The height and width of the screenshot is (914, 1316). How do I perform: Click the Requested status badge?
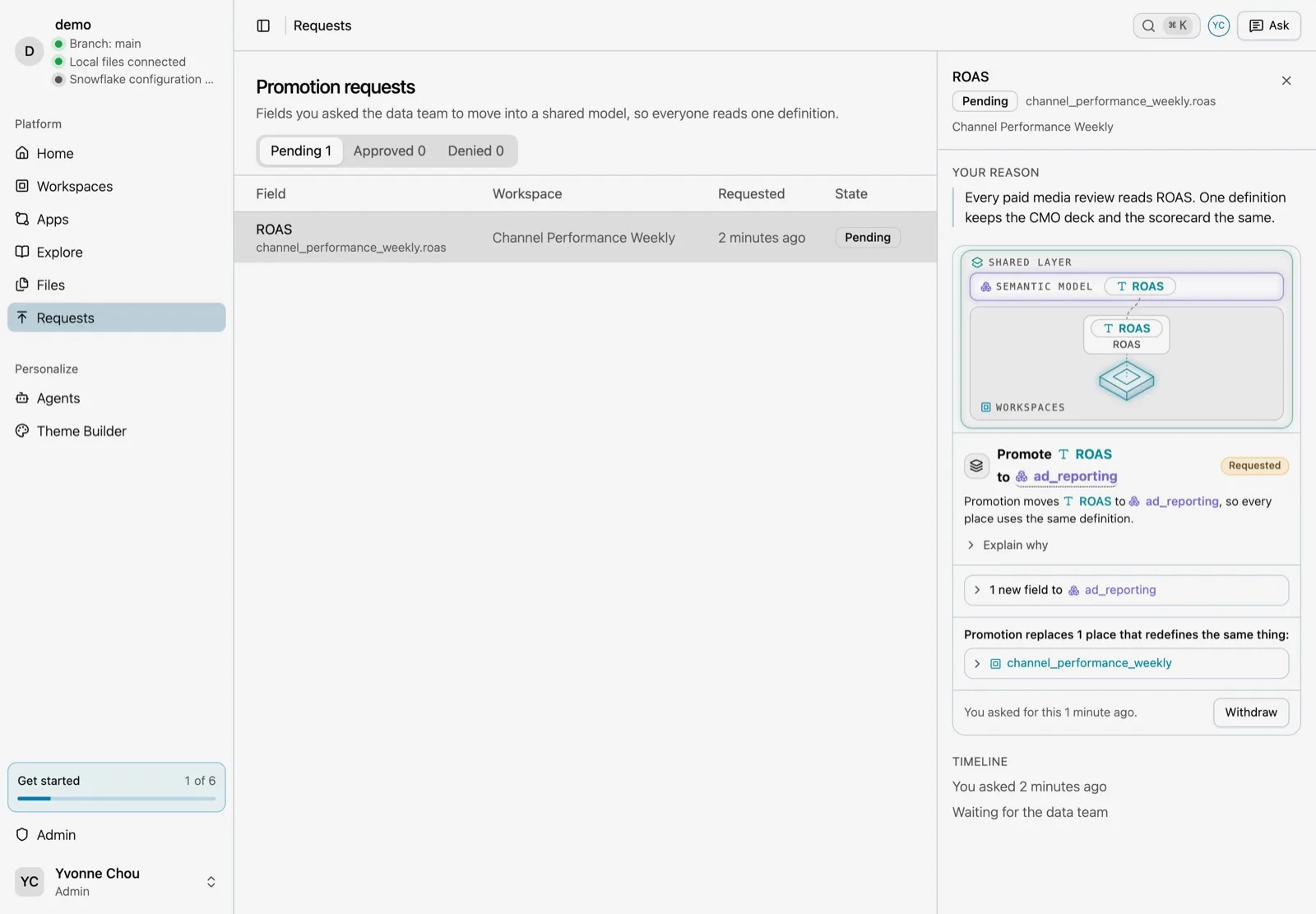pos(1254,466)
